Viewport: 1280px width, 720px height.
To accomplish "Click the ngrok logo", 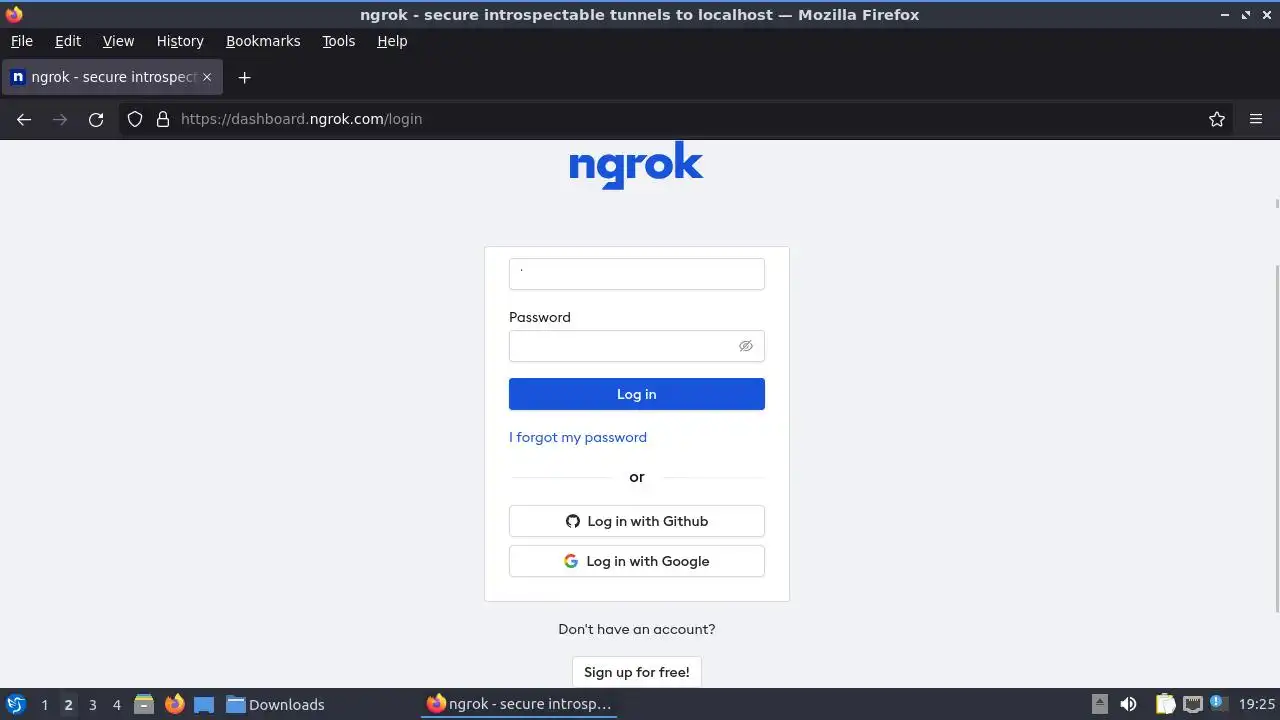I will click(637, 165).
